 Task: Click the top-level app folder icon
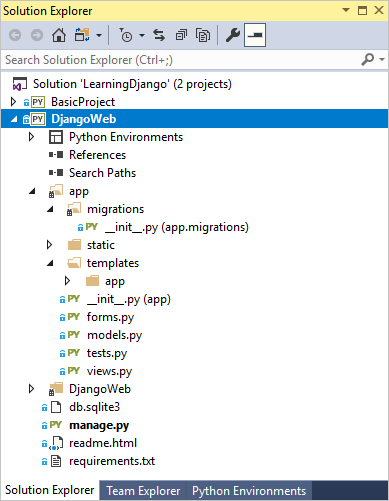[x=56, y=191]
